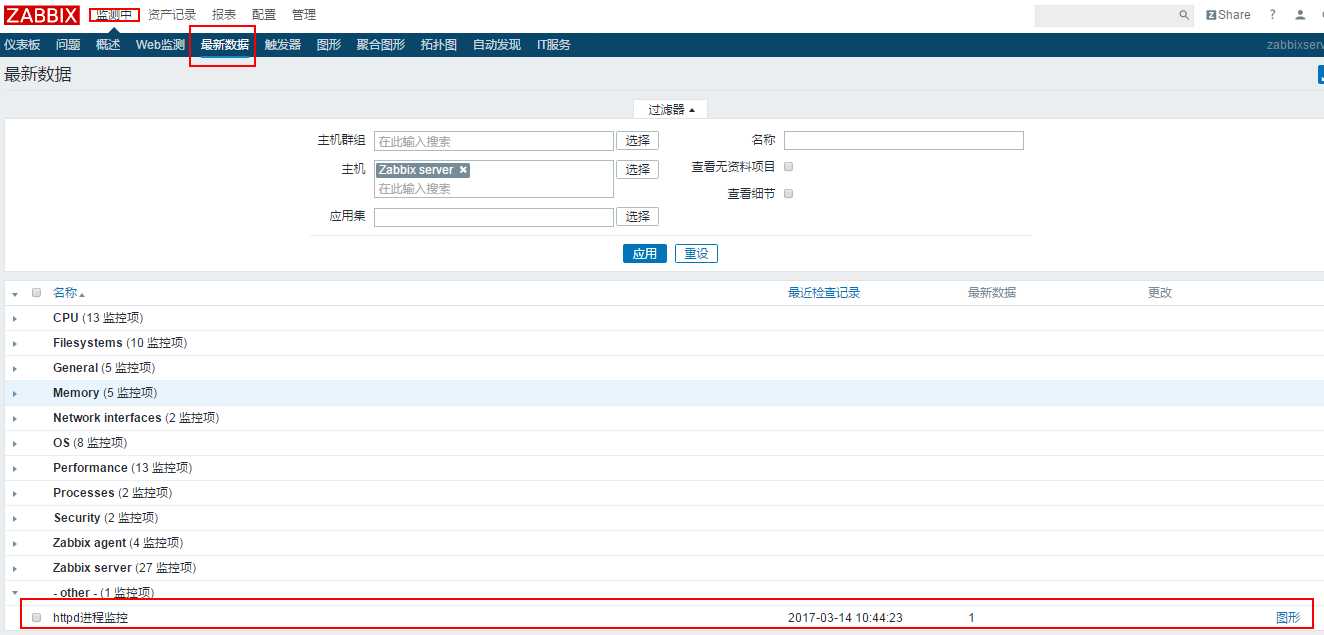This screenshot has height=635, width=1324.
Task: Expand the Processes application group
Action: [15, 493]
